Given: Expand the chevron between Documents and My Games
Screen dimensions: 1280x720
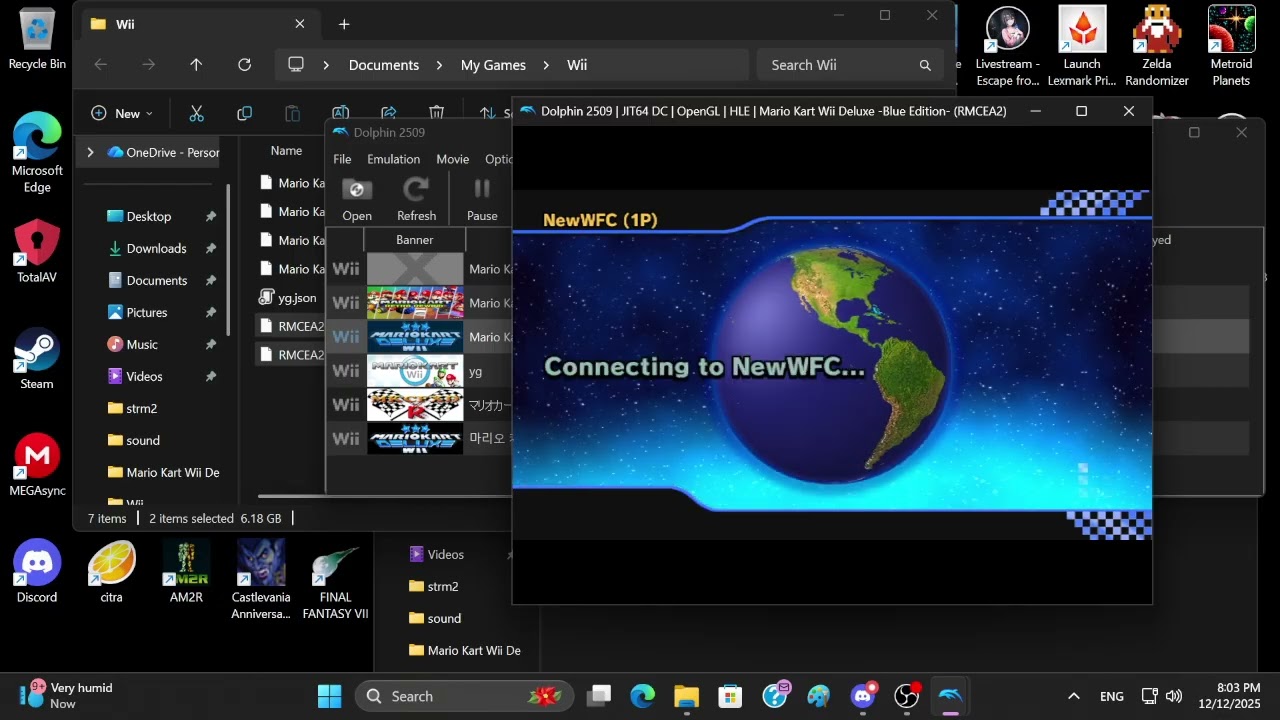Looking at the screenshot, I should click(x=440, y=65).
